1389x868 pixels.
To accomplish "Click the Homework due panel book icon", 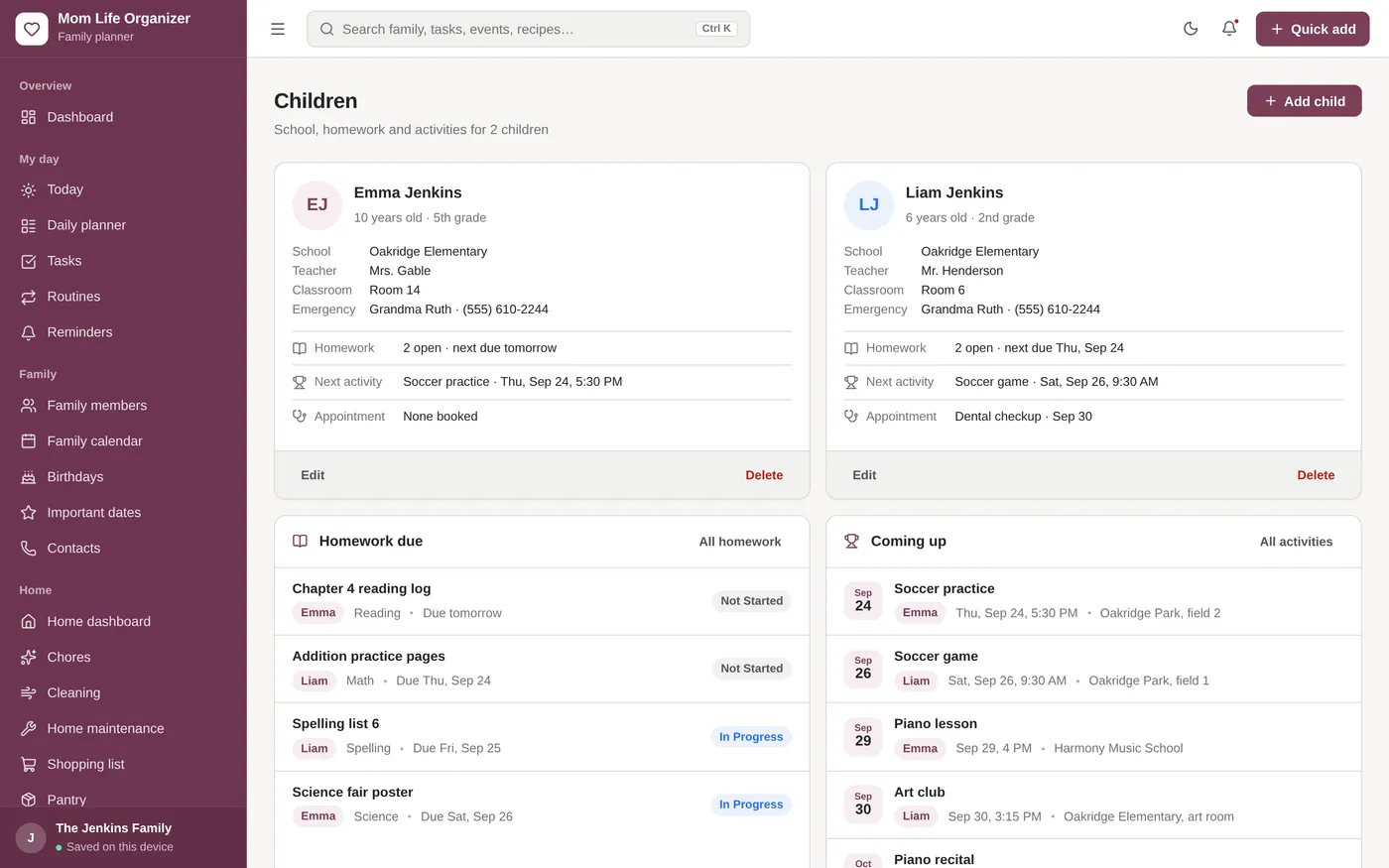I will pos(301,542).
